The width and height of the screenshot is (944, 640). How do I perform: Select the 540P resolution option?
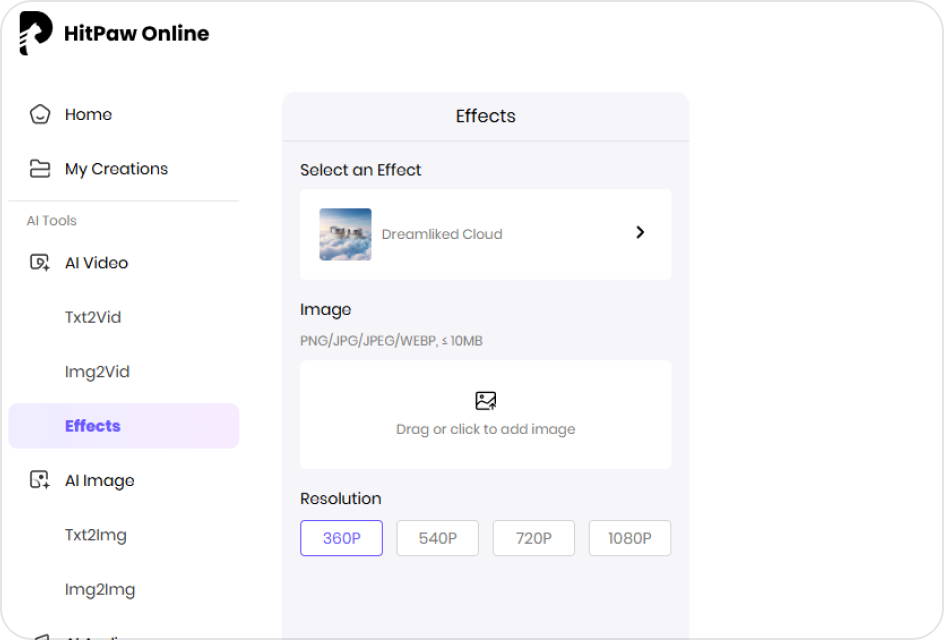tap(437, 538)
